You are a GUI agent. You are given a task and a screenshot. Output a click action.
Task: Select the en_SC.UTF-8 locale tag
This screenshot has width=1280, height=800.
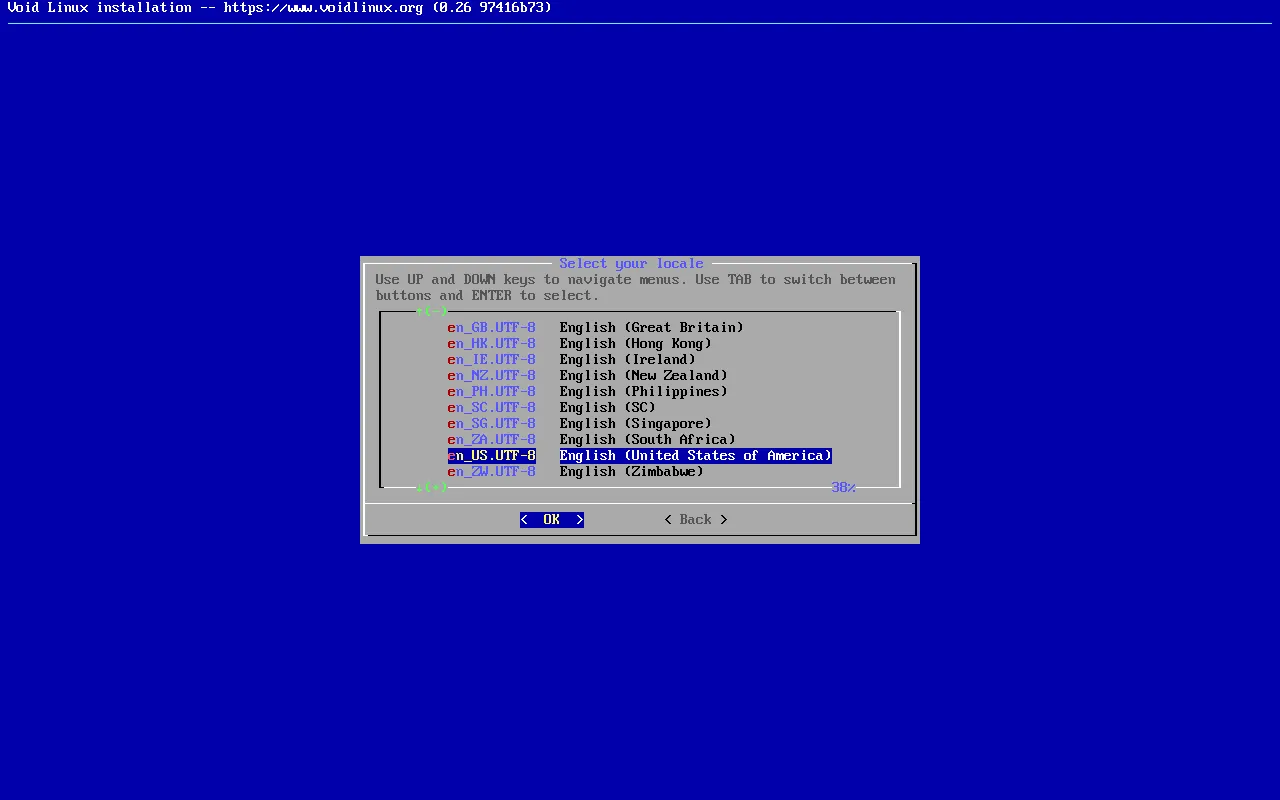(492, 408)
